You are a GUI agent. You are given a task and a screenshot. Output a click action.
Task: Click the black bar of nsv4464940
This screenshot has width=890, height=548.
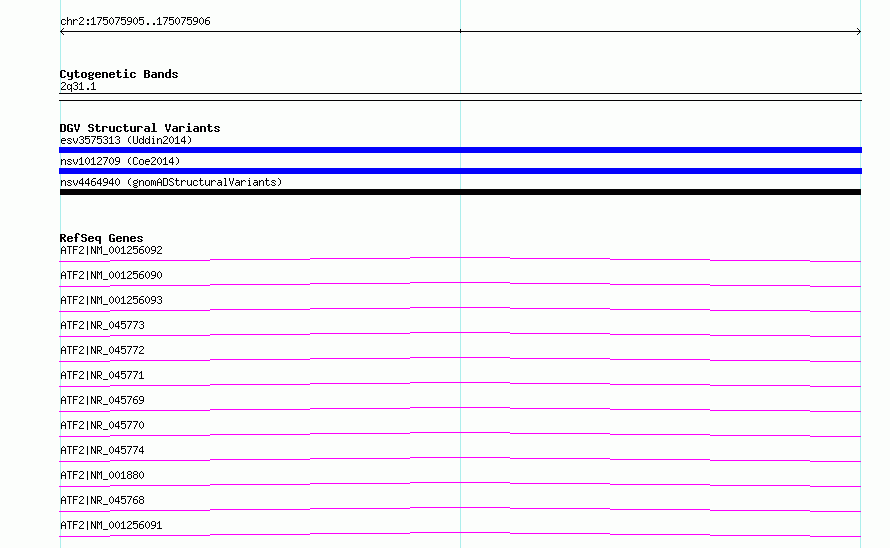point(460,192)
